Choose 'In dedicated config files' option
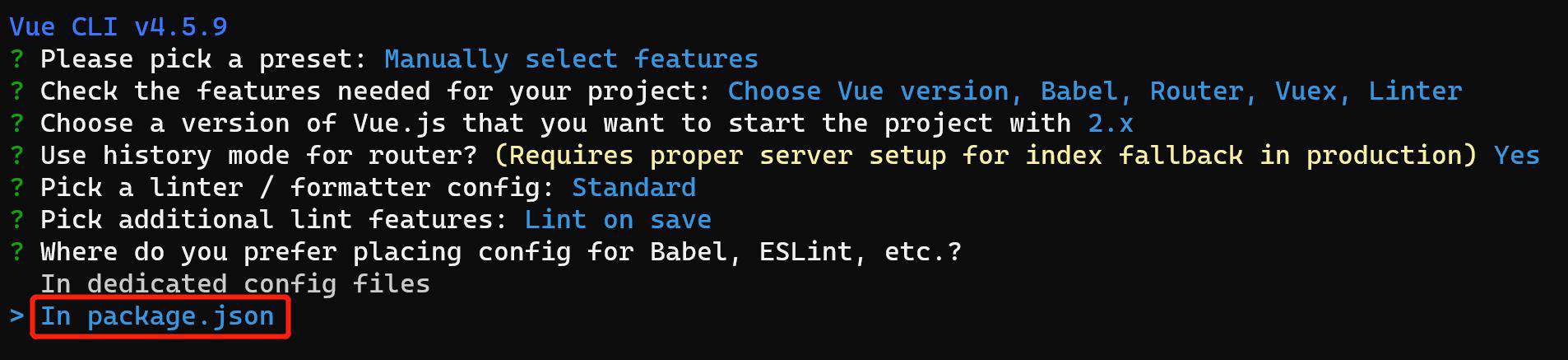Image resolution: width=1568 pixels, height=360 pixels. point(235,284)
